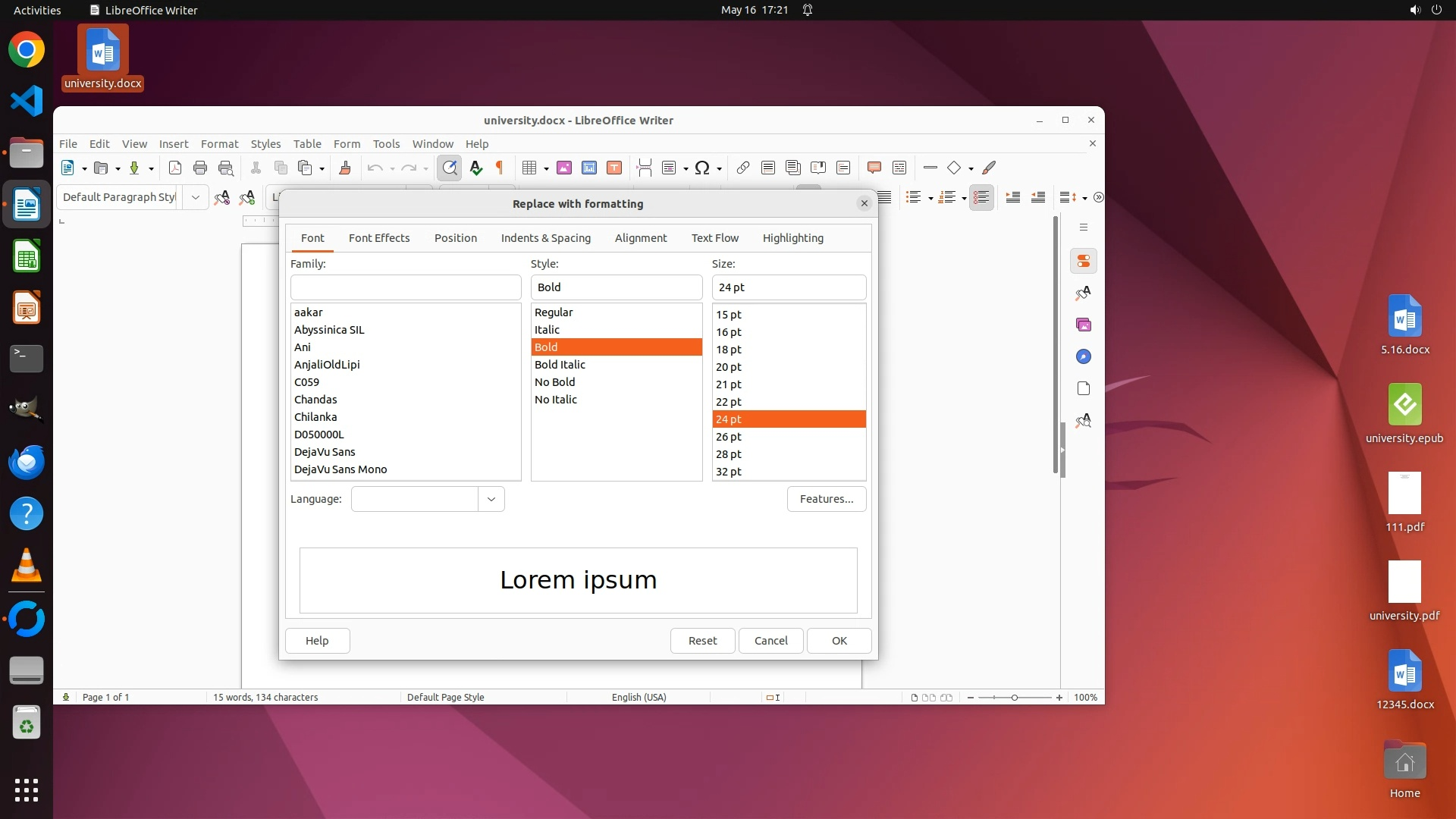The image size is (1456, 819).
Task: Open the Format menu
Action: click(219, 144)
